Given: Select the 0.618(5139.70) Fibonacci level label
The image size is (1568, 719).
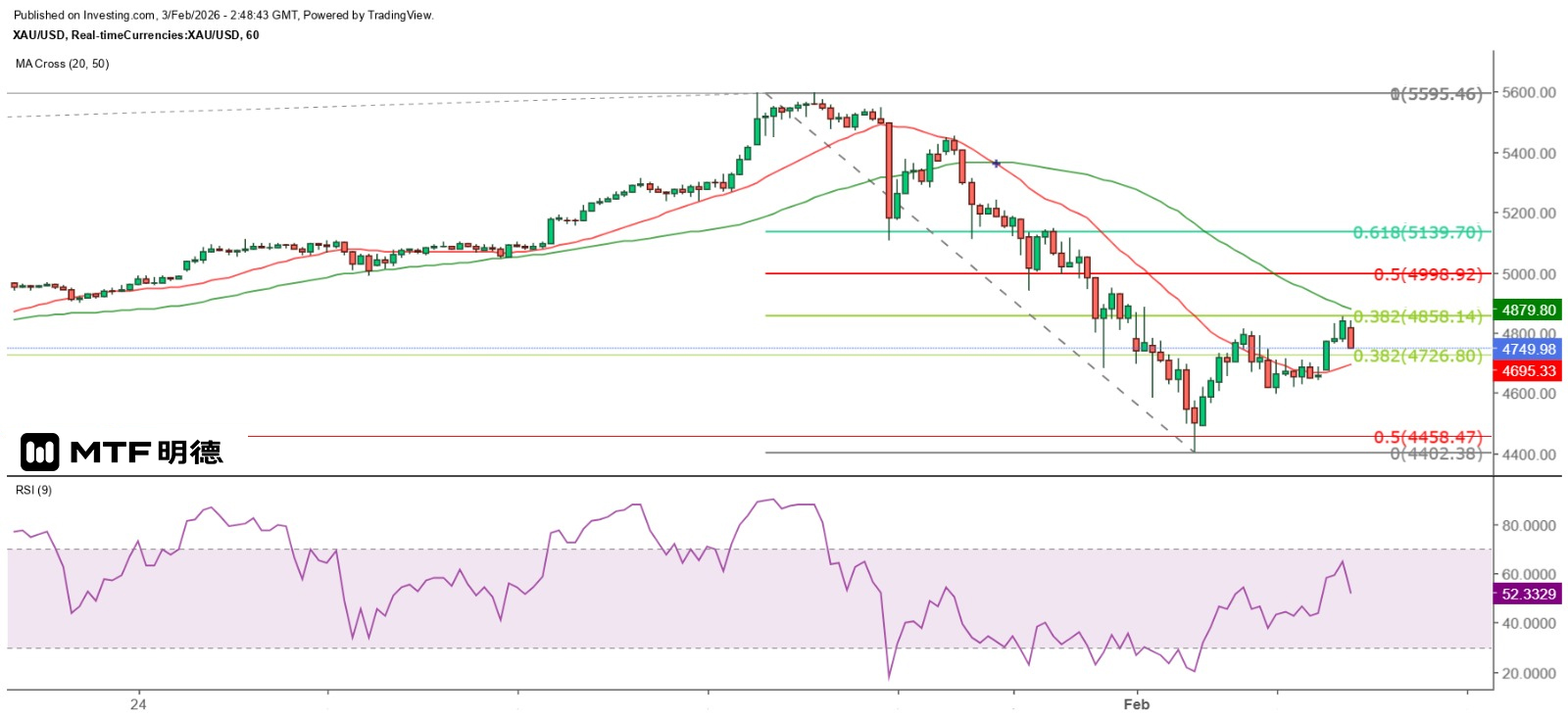Looking at the screenshot, I should 1417,233.
